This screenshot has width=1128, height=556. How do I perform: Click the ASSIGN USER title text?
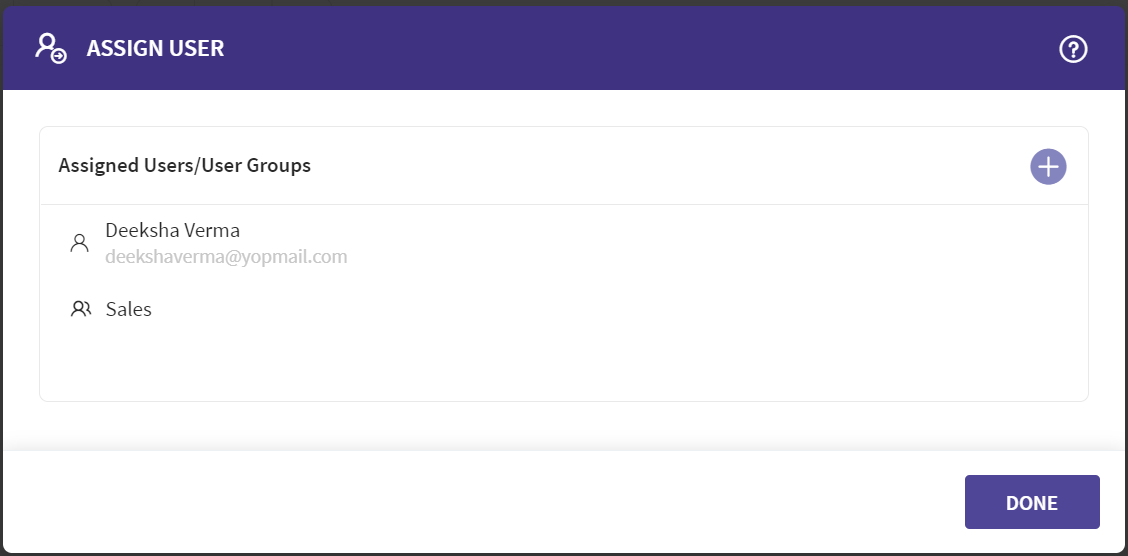155,48
